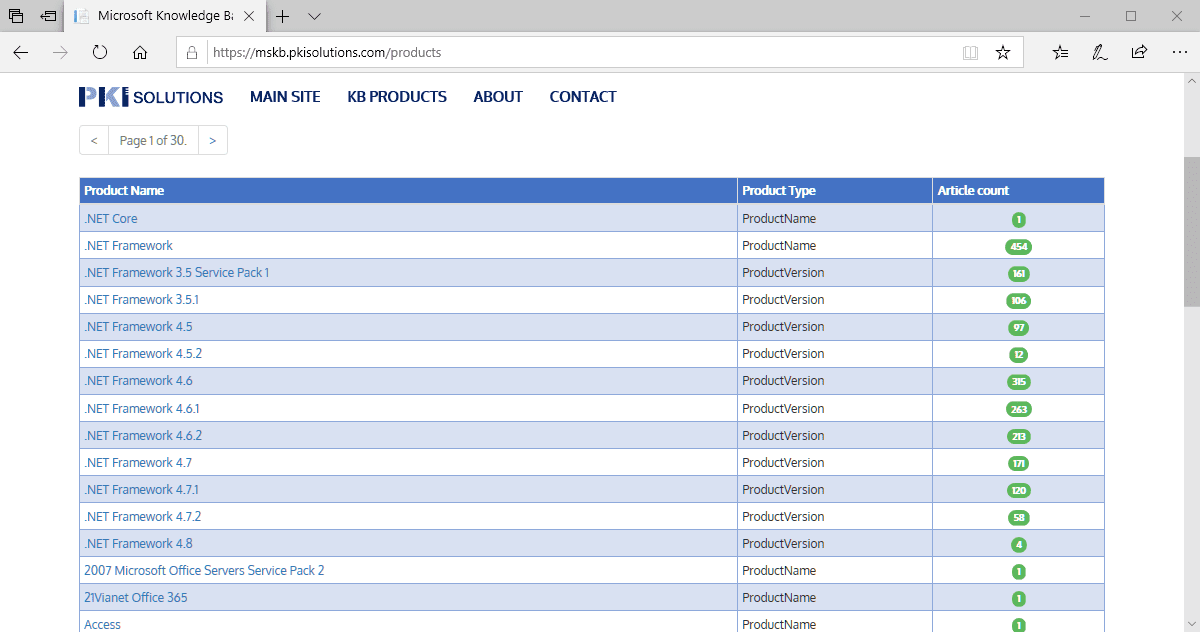Open .NET Framework 4.7 link
The height and width of the screenshot is (632, 1200).
(x=138, y=462)
